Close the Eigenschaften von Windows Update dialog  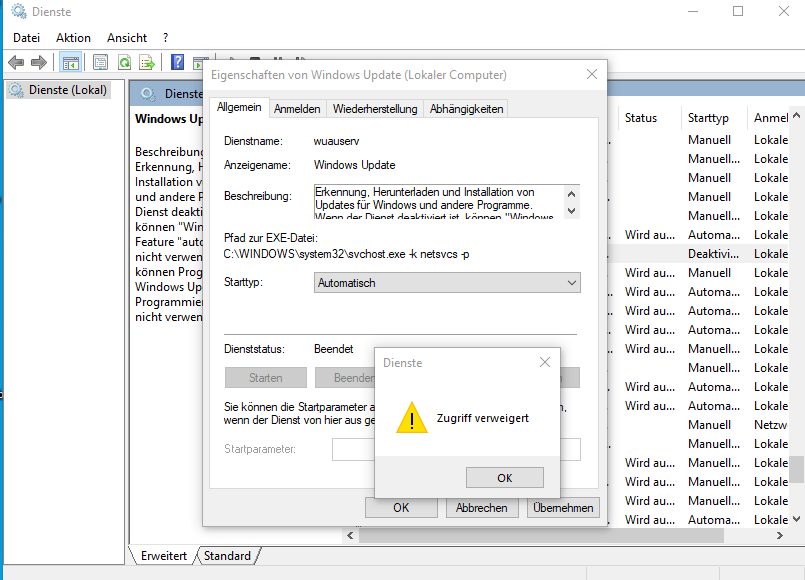pyautogui.click(x=592, y=74)
